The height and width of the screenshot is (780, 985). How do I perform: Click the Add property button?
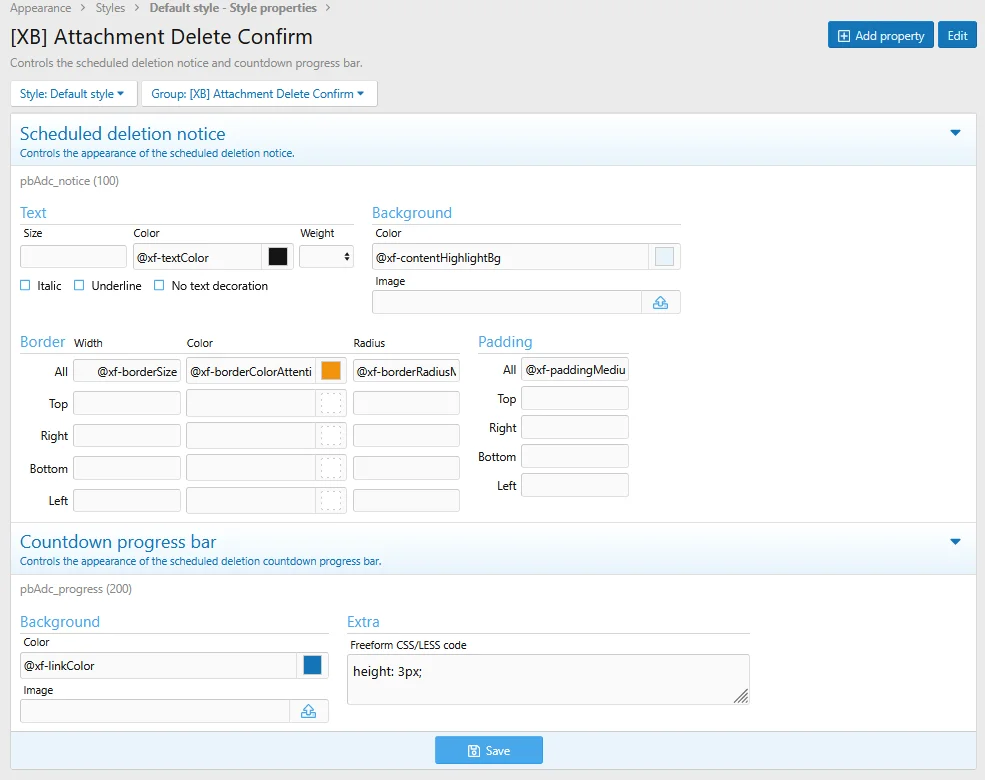(x=881, y=35)
